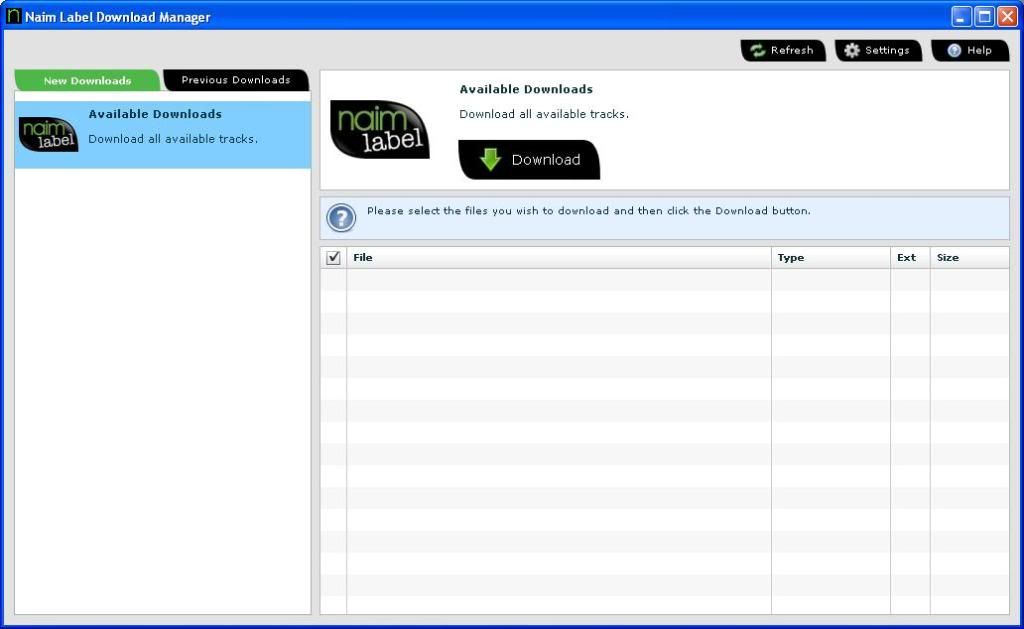Click 'Please select the files' instruction text
Screen dimensions: 1024x629
(x=588, y=211)
